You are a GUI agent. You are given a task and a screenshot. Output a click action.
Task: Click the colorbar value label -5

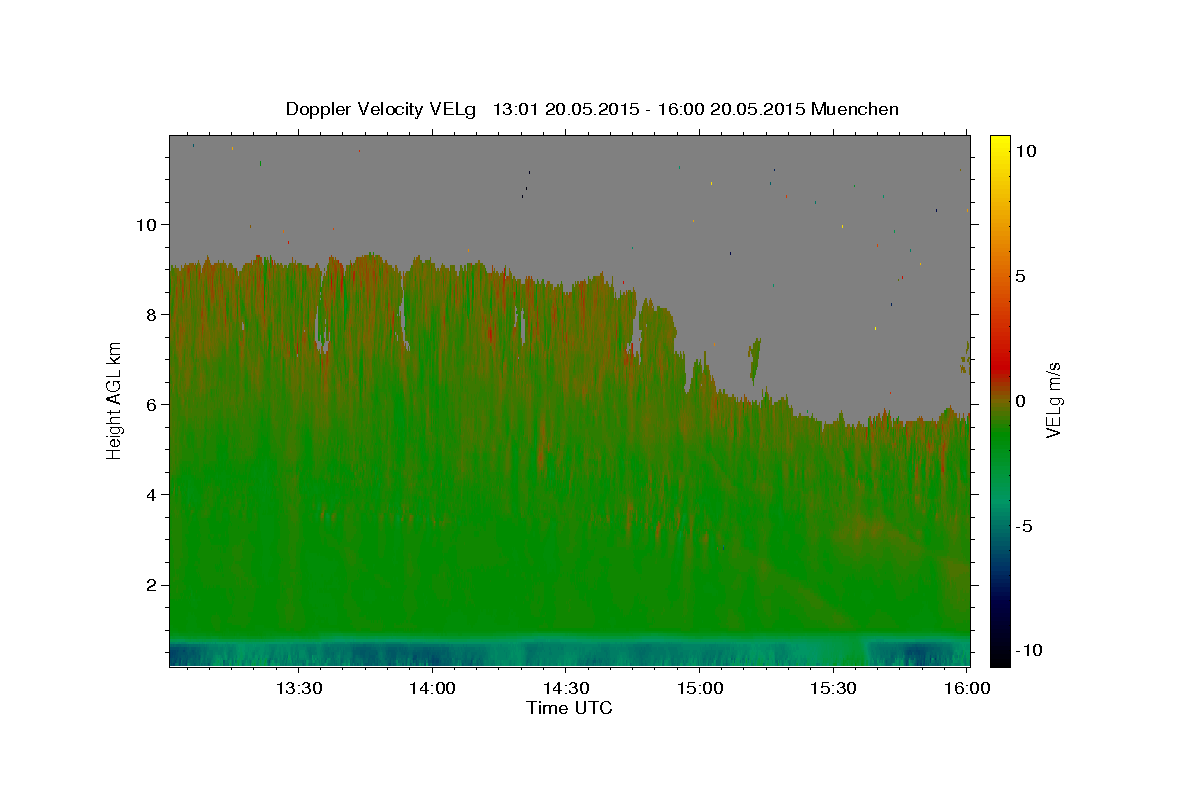pyautogui.click(x=1022, y=525)
